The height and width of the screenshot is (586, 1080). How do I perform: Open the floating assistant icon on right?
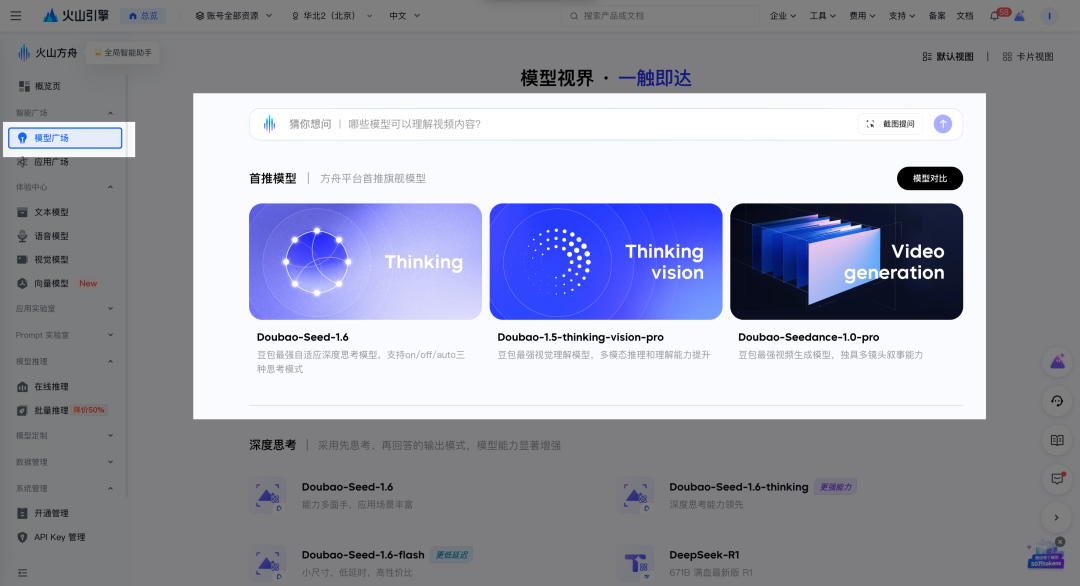click(x=1057, y=362)
